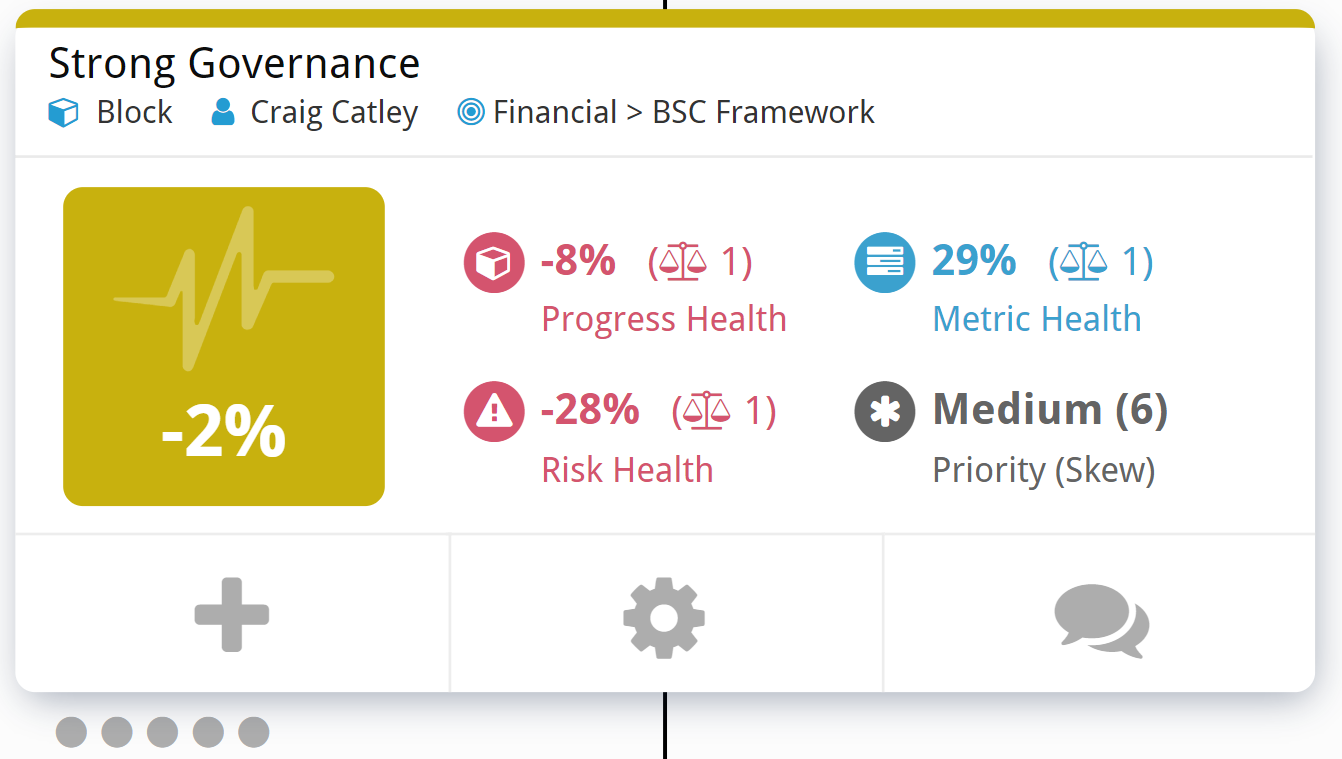The width and height of the screenshot is (1342, 759).
Task: Click the plus add icon
Action: coord(232,614)
